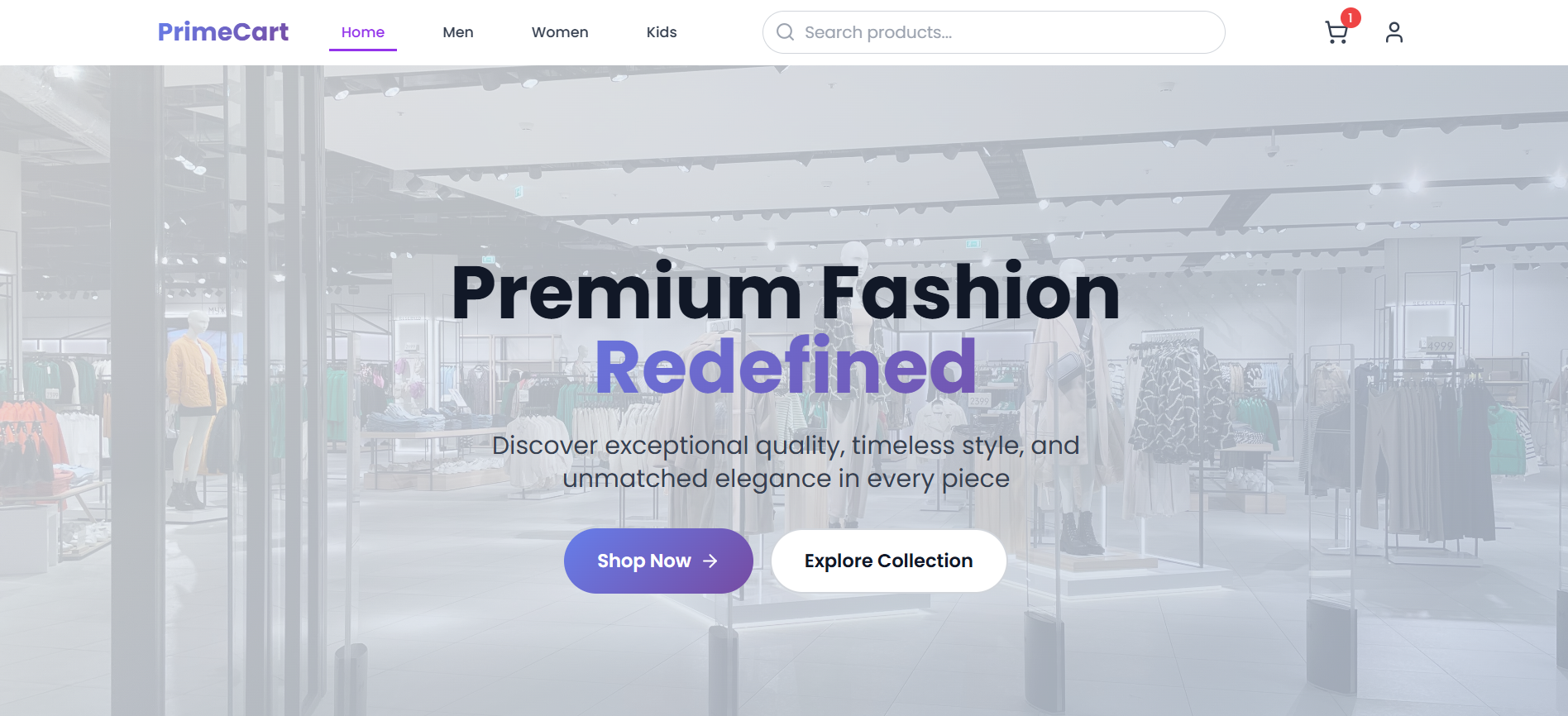Viewport: 1568px width, 716px height.
Task: Click the magnifying glass search icon
Action: click(786, 32)
